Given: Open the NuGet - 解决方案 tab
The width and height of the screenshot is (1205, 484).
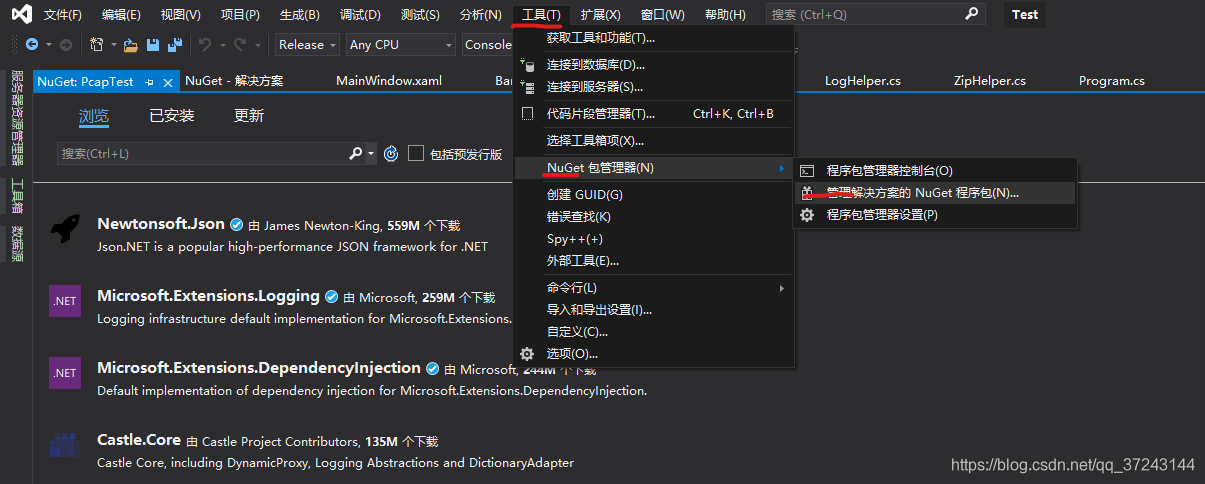Looking at the screenshot, I should click(234, 81).
